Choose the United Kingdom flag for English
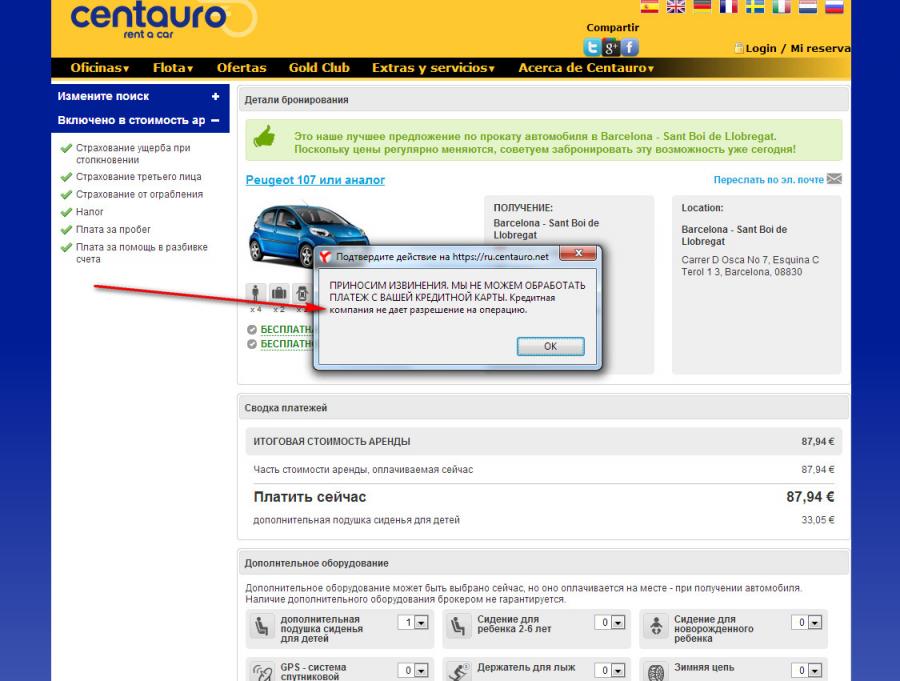Image resolution: width=900 pixels, height=681 pixels. 676,6
